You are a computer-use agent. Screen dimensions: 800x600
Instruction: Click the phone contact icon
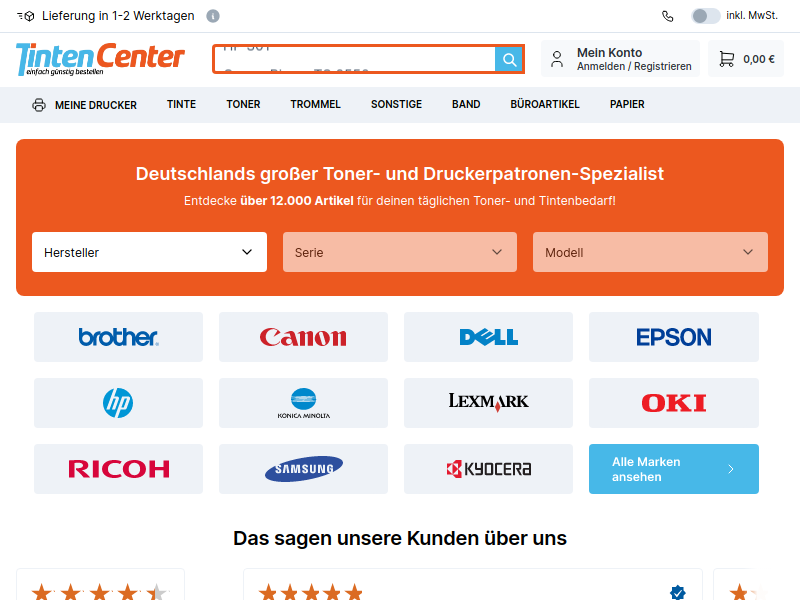[667, 16]
